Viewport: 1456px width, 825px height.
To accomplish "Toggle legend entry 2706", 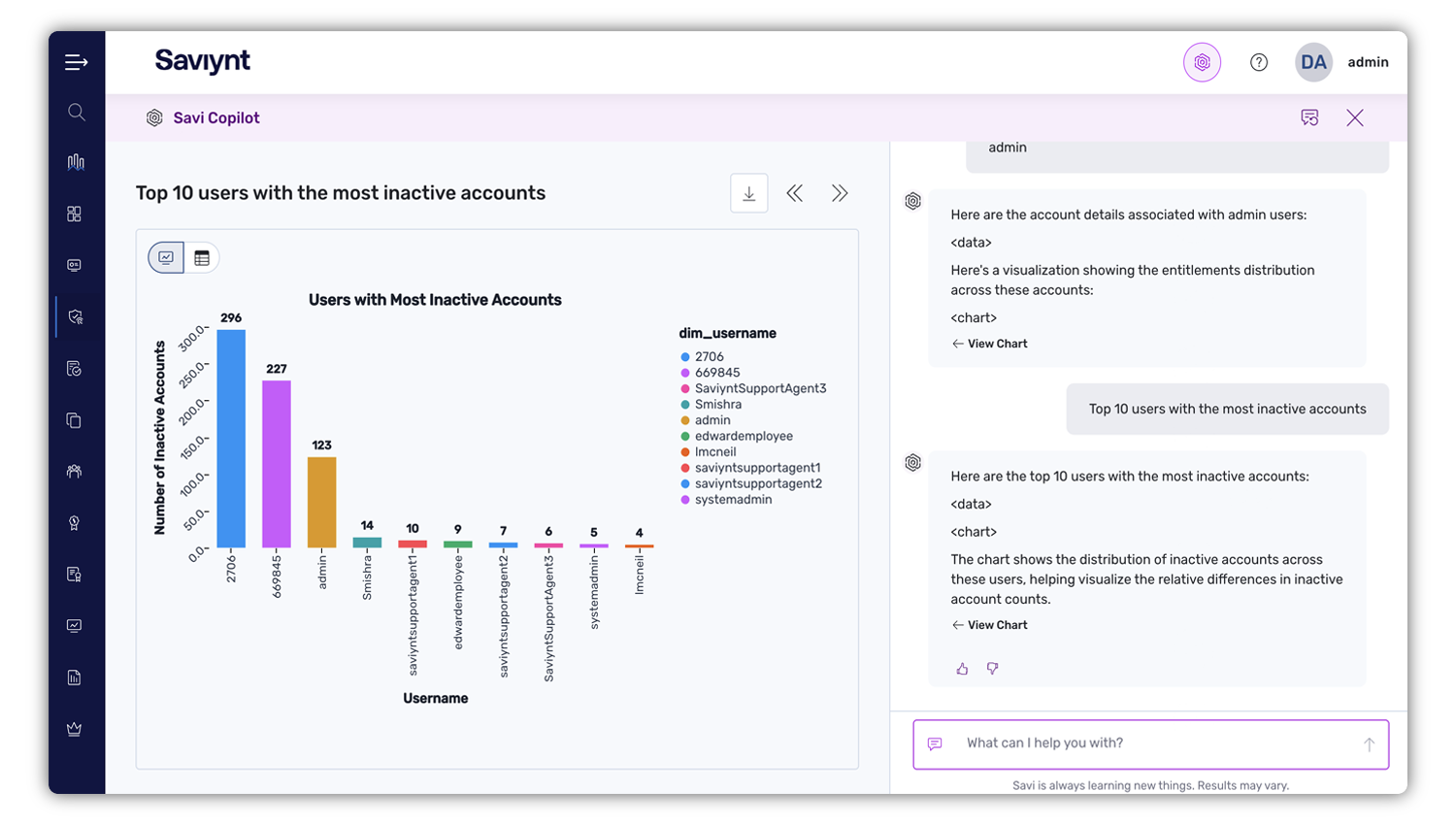I will (x=703, y=357).
